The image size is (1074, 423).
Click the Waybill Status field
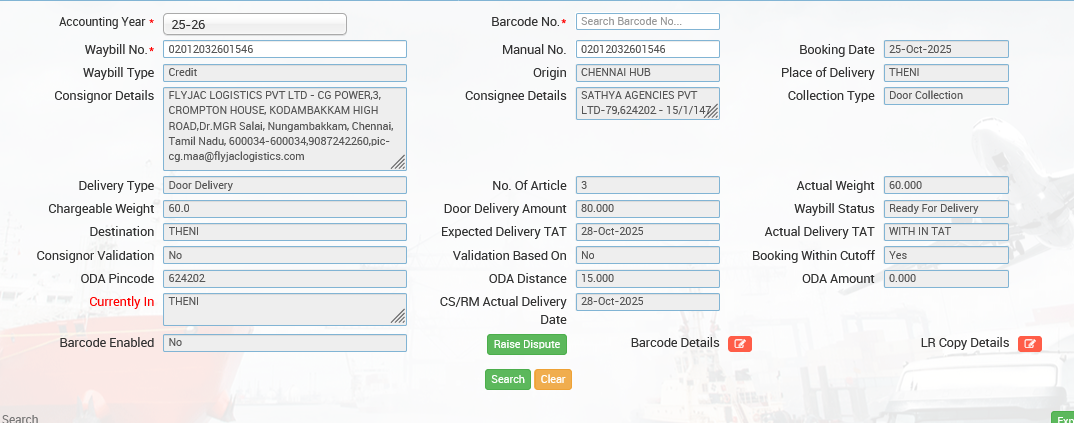tap(945, 209)
